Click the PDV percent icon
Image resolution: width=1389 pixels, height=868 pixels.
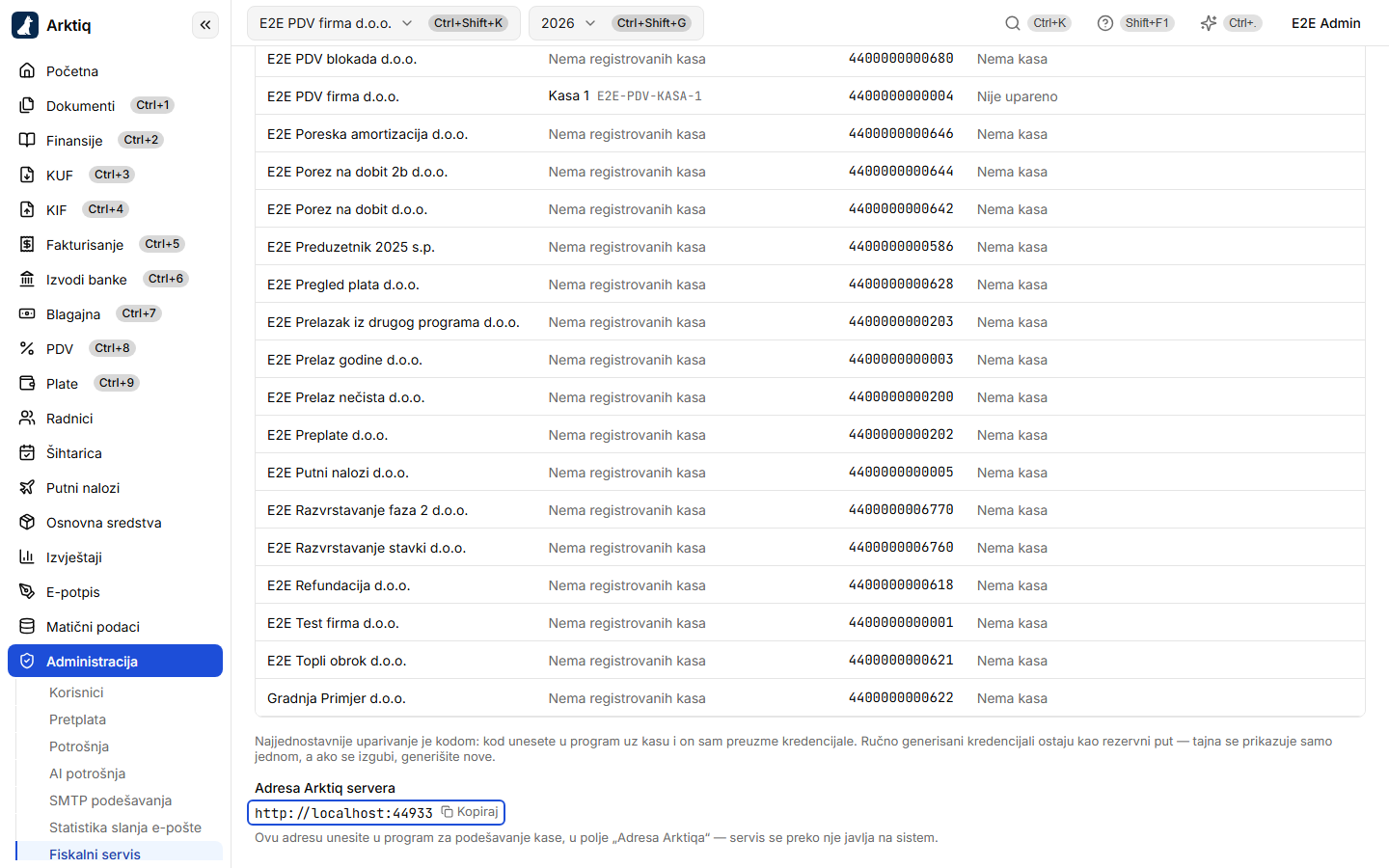pyautogui.click(x=27, y=348)
